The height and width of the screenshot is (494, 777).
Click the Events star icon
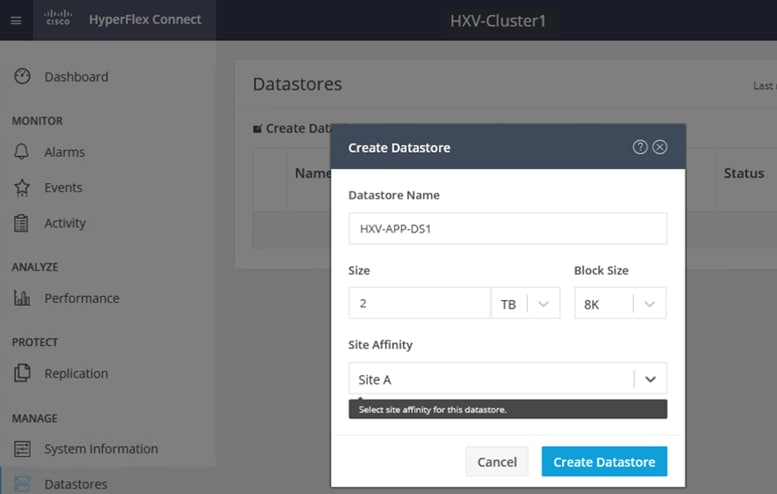tap(22, 188)
